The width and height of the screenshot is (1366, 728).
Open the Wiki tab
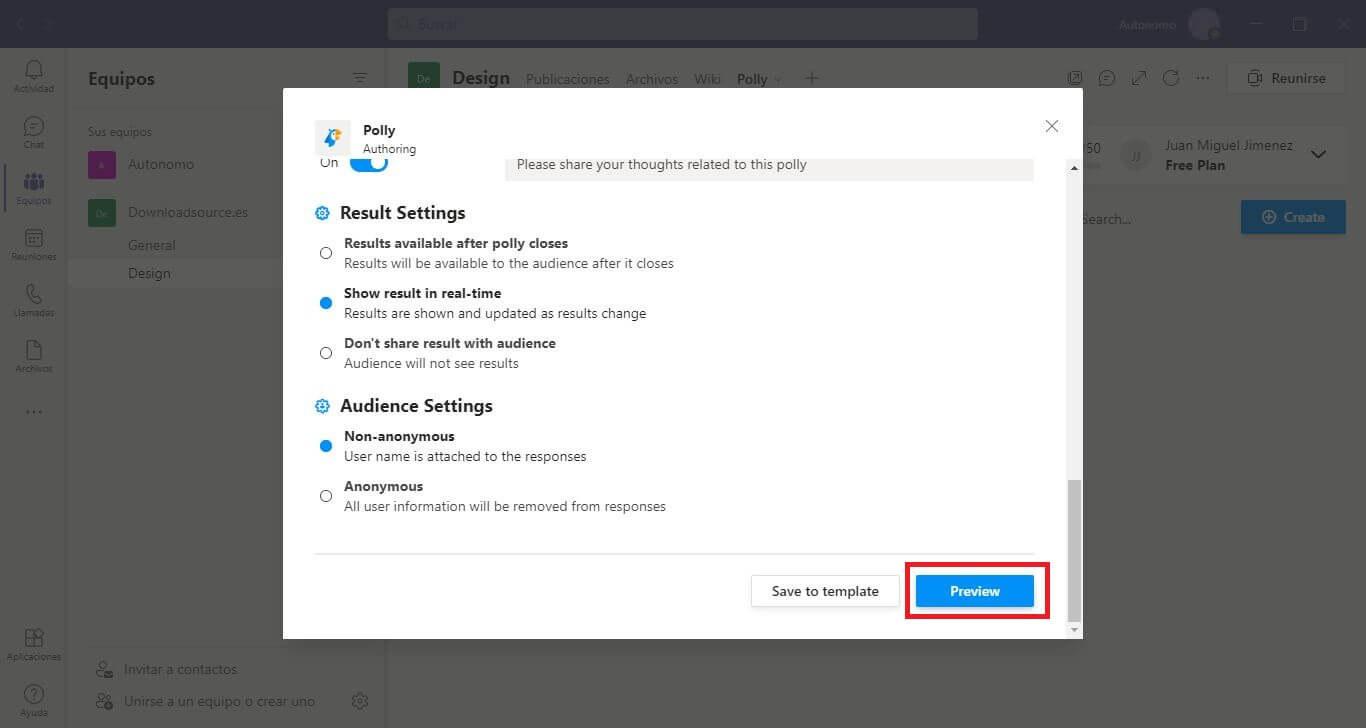(x=708, y=79)
